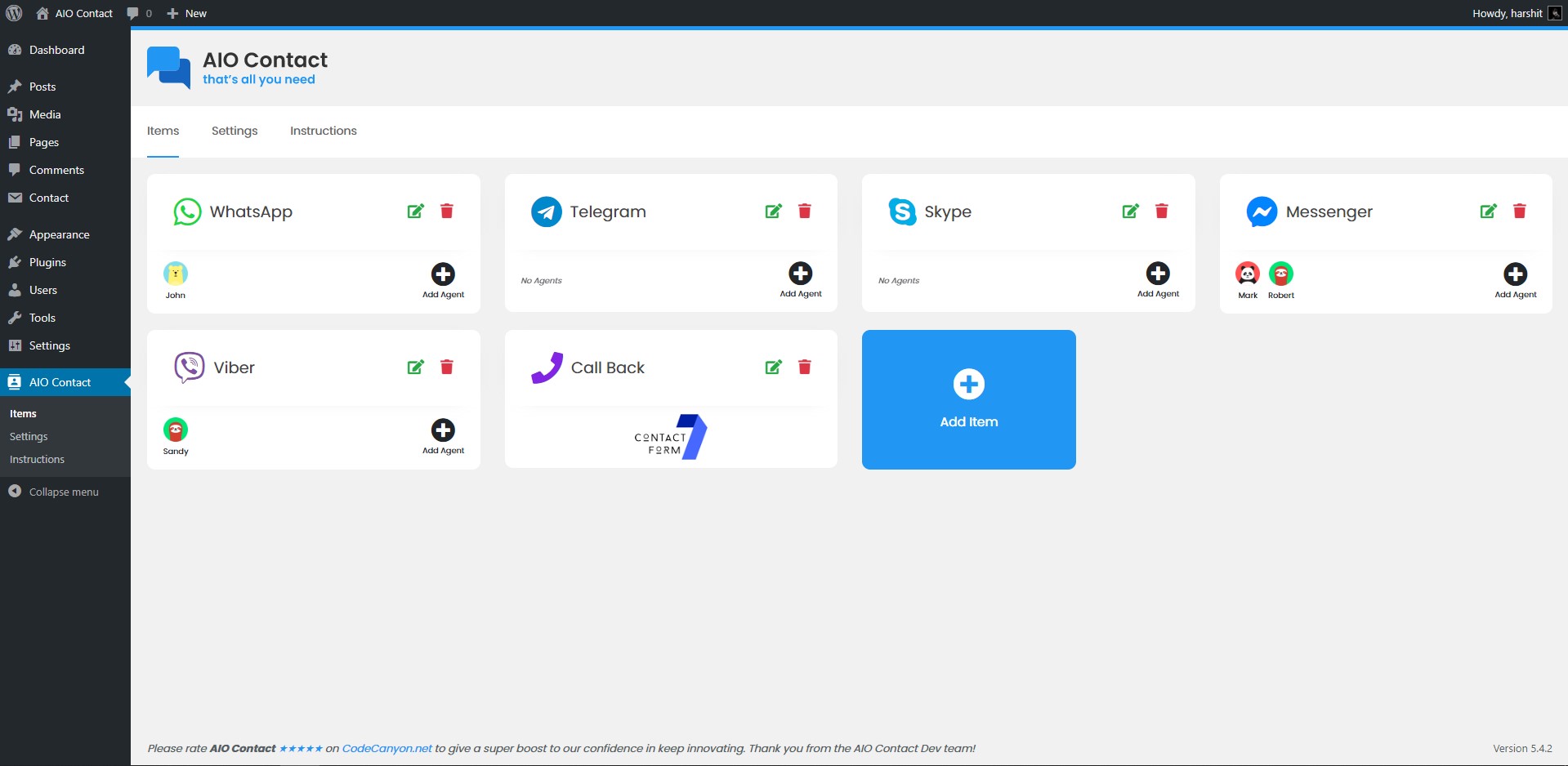Add an agent to Skype
The width and height of the screenshot is (1568, 766).
click(1159, 280)
